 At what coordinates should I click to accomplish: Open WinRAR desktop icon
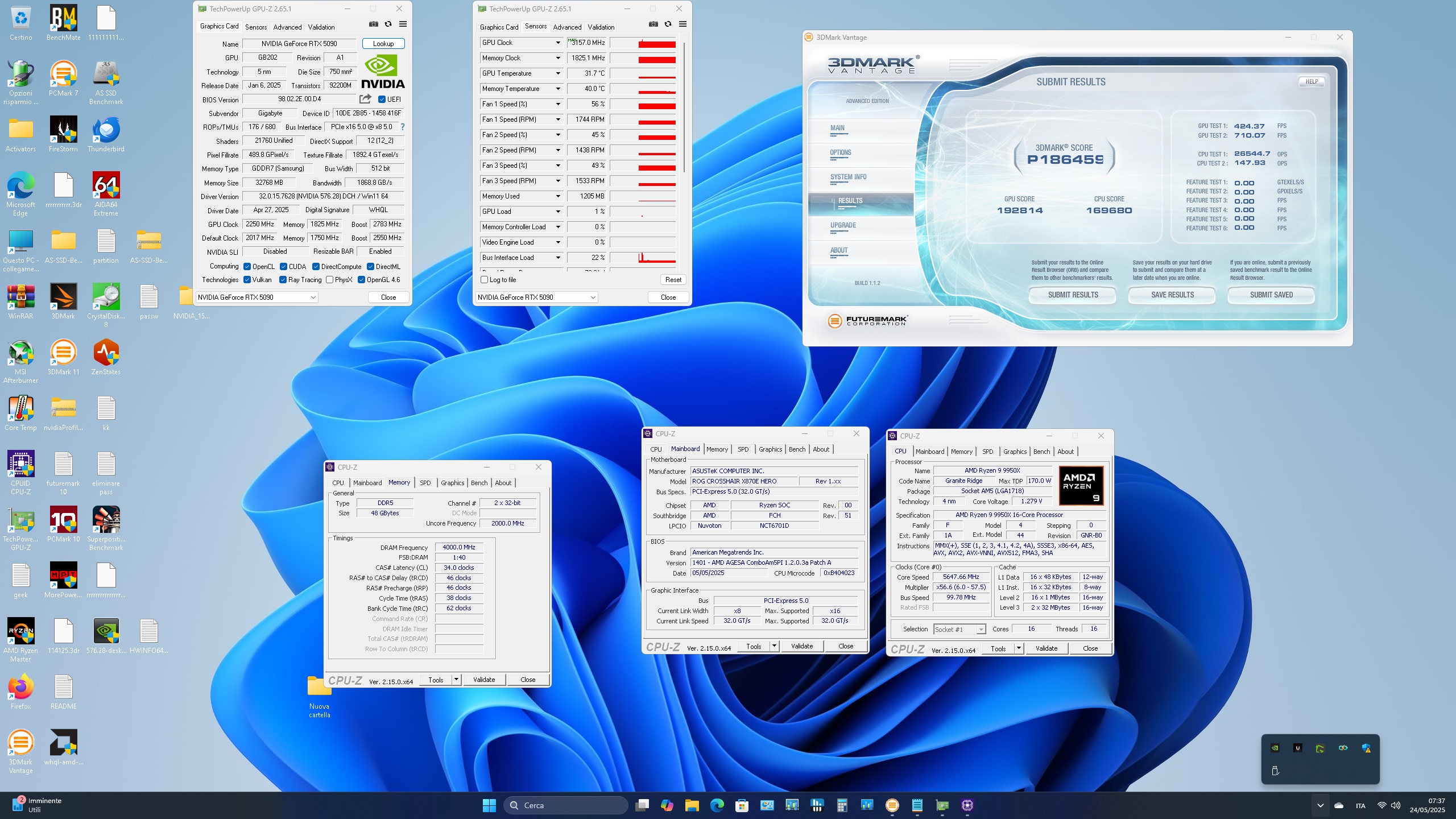tap(20, 302)
